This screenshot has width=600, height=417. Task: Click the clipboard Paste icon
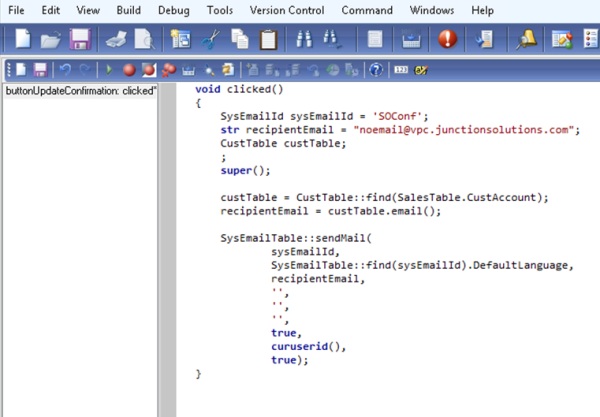click(x=268, y=40)
